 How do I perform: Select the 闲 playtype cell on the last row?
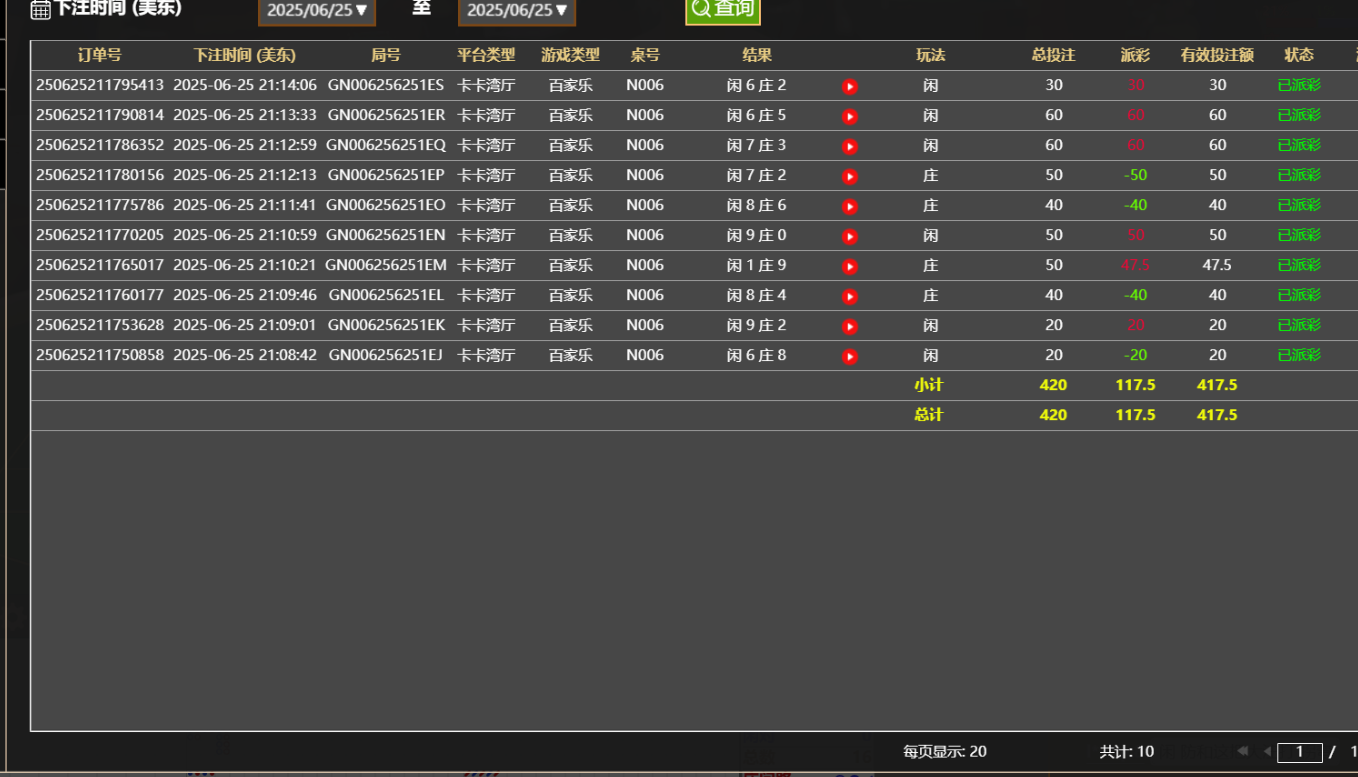point(930,356)
